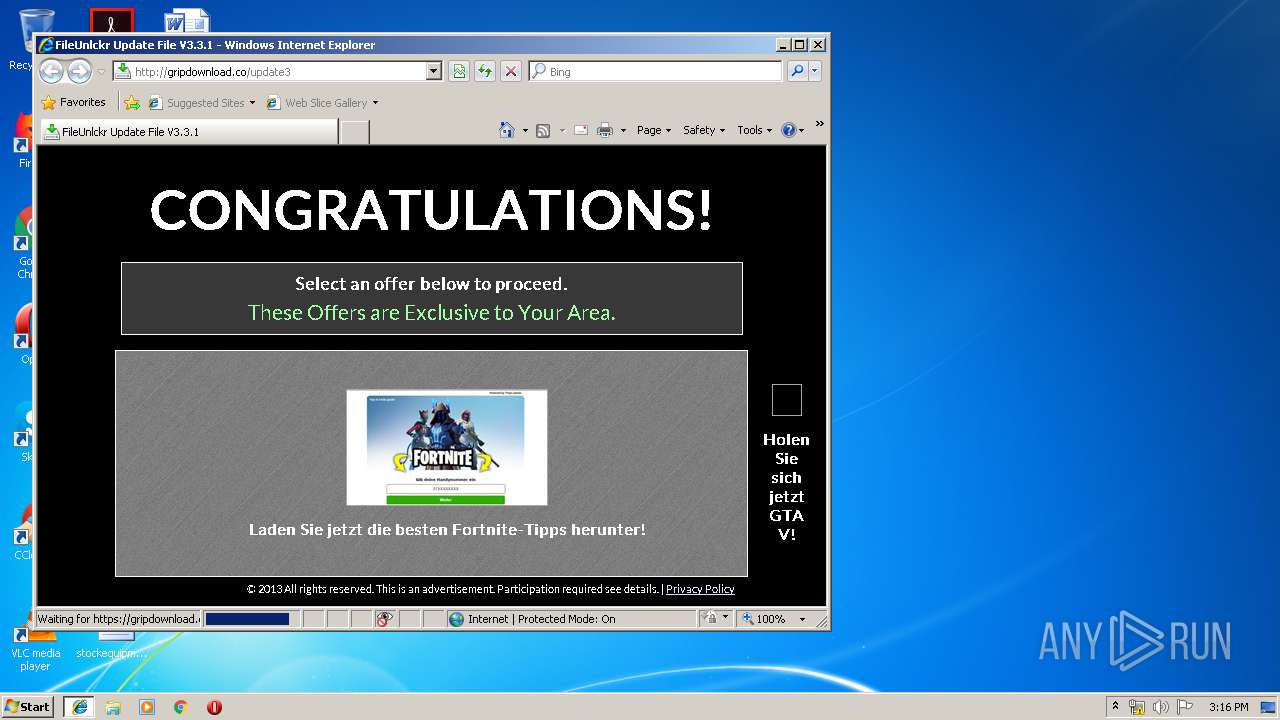Viewport: 1280px width, 720px height.
Task: Open the recent pages dropdown beside Forward
Action: coord(101,72)
